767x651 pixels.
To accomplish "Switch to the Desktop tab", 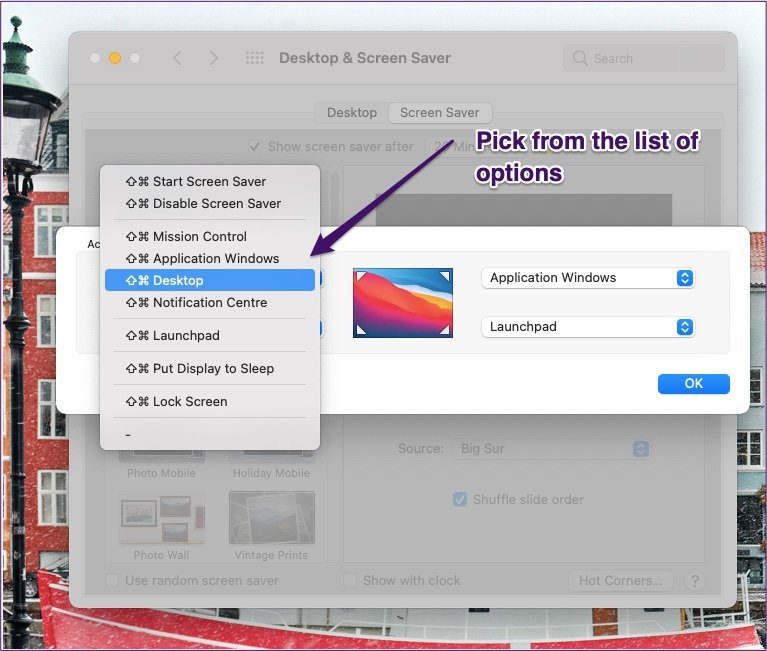I will (352, 112).
